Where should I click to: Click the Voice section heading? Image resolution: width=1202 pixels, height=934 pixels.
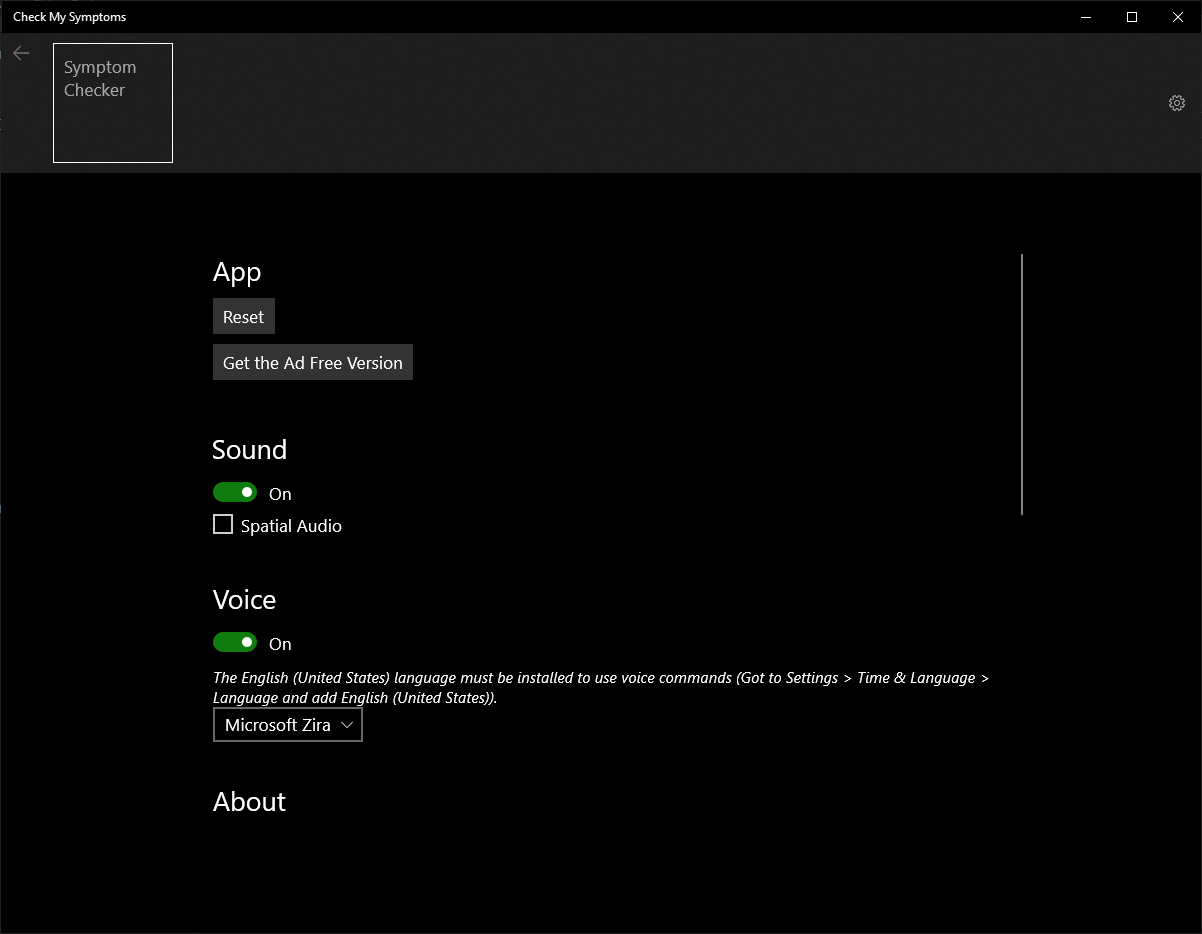point(244,600)
